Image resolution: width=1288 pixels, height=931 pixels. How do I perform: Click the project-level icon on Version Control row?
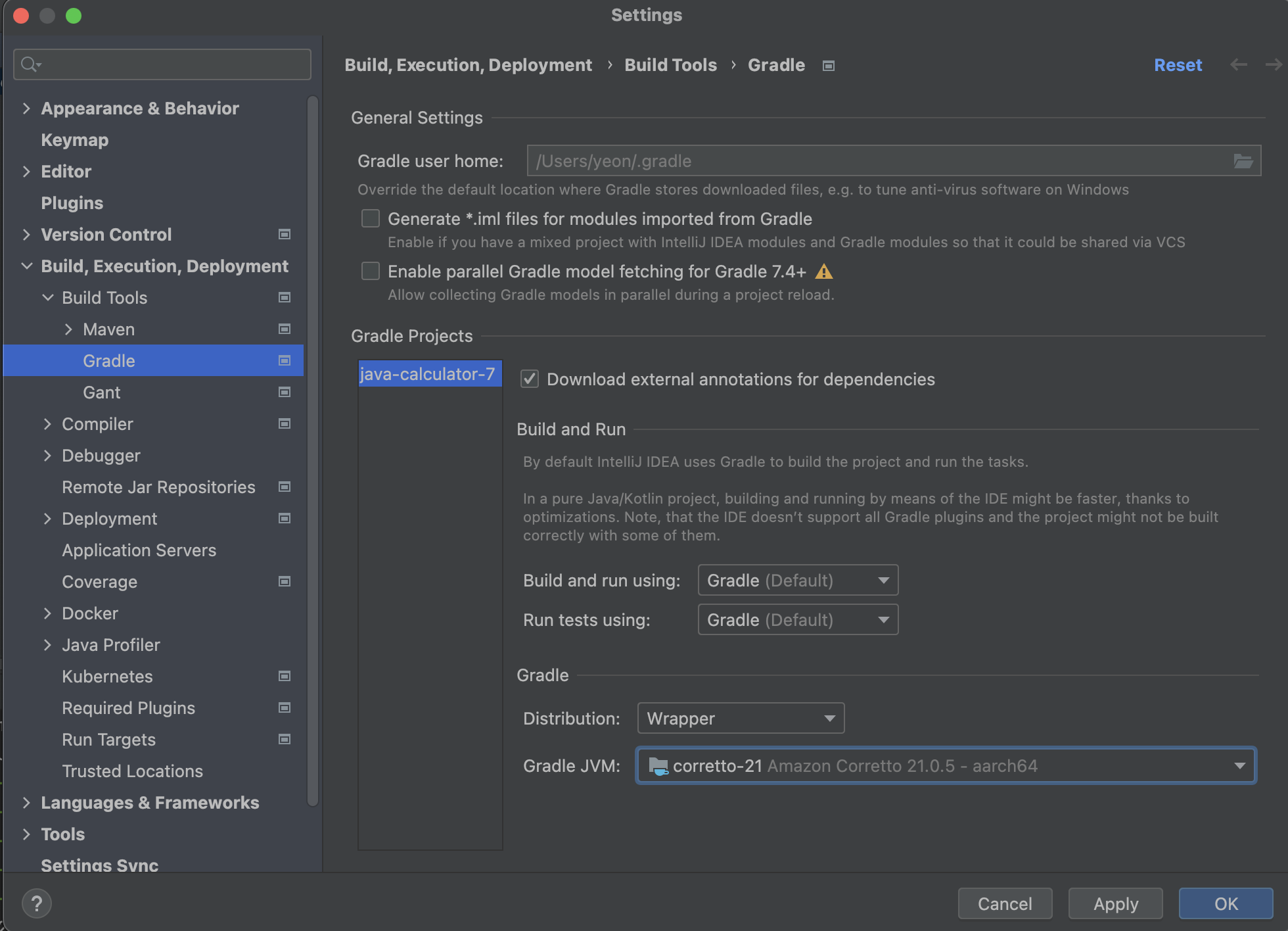tap(285, 235)
